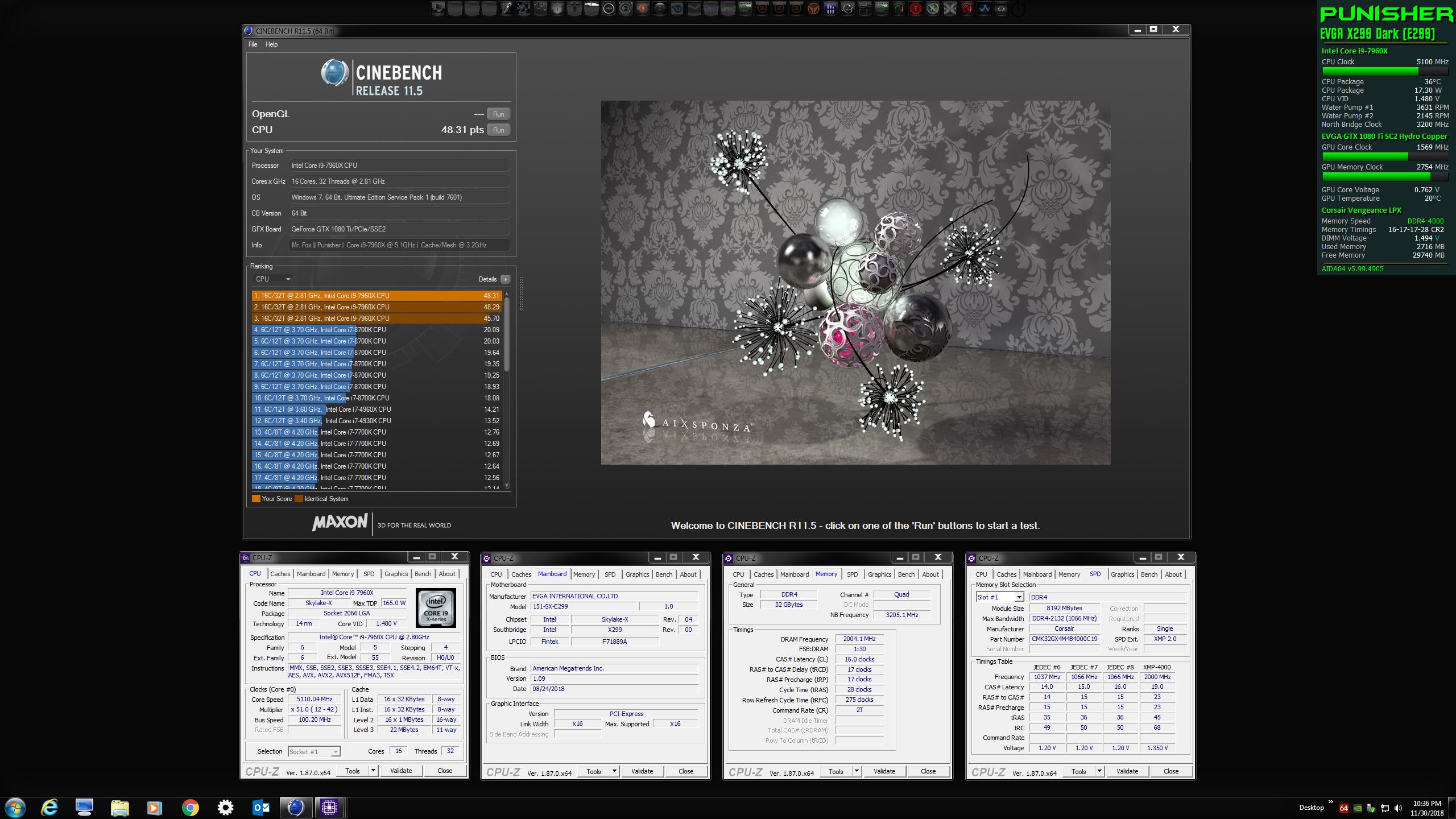This screenshot has height=819, width=1456.
Task: Open Windows Explorer folder icon on taskbar
Action: (119, 808)
